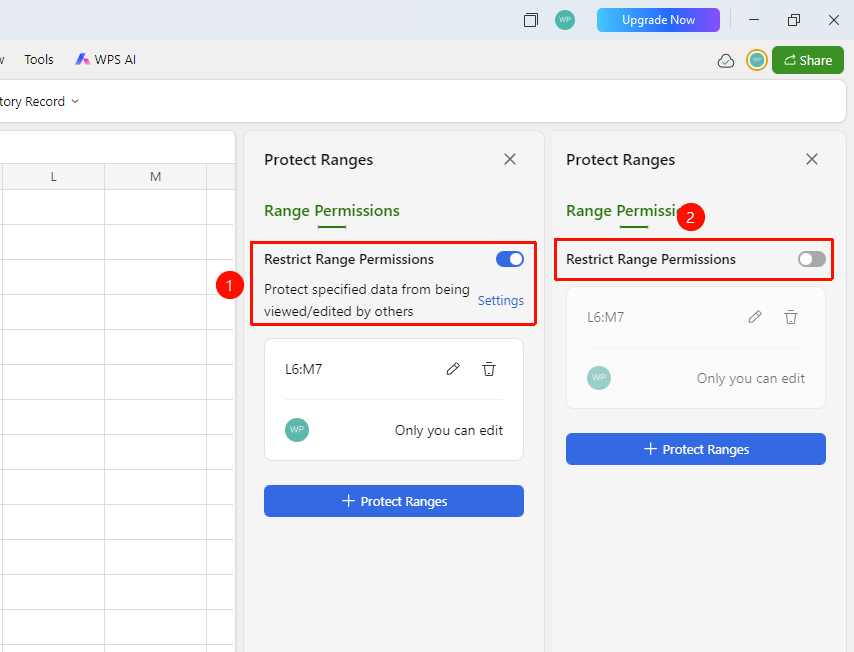Viewport: 854px width, 652px height.
Task: Select column L header
Action: click(x=53, y=176)
